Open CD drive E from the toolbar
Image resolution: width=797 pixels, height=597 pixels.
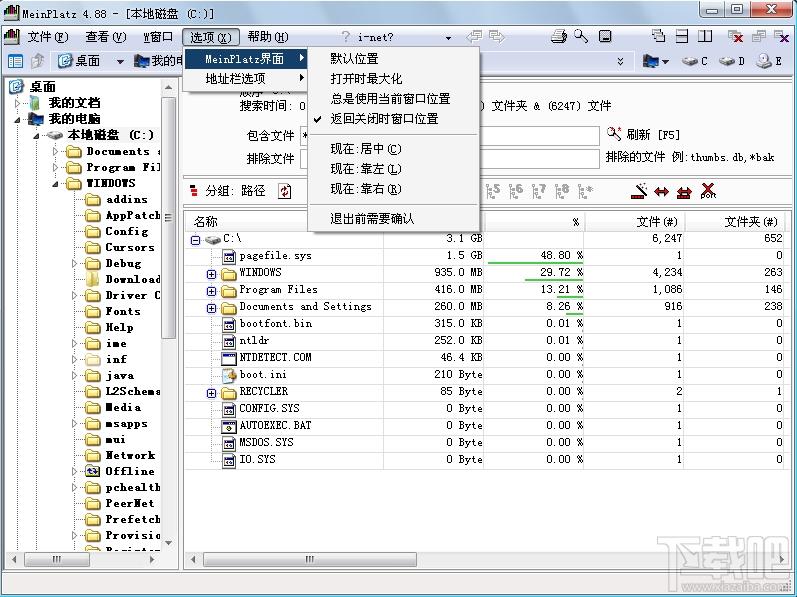click(769, 61)
